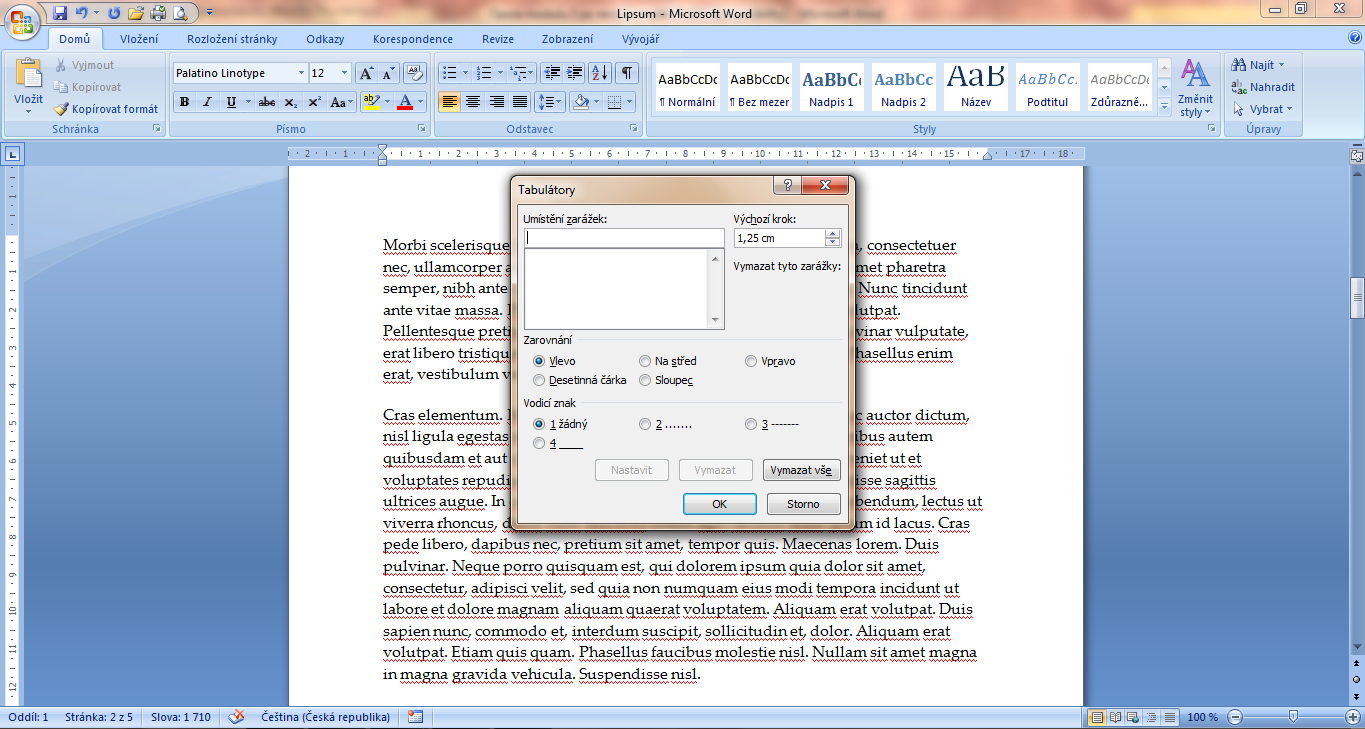Image resolution: width=1365 pixels, height=729 pixels.
Task: Click the red font color button
Action: pos(405,102)
